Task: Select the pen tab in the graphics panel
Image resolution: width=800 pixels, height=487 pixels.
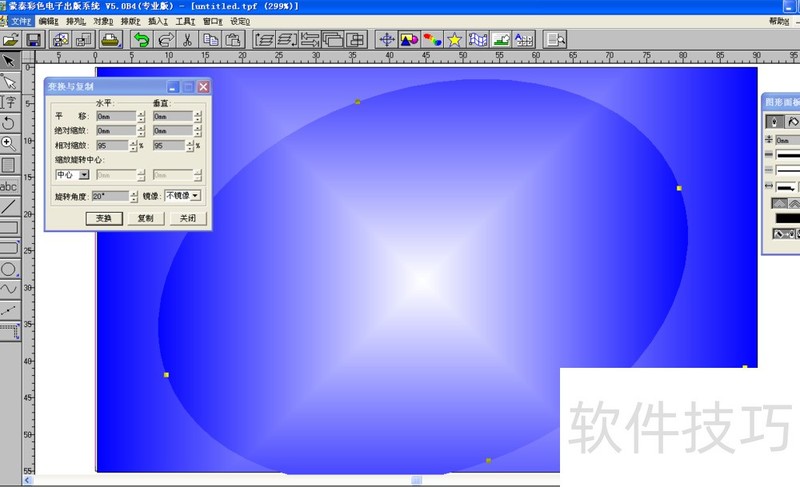Action: tap(774, 121)
